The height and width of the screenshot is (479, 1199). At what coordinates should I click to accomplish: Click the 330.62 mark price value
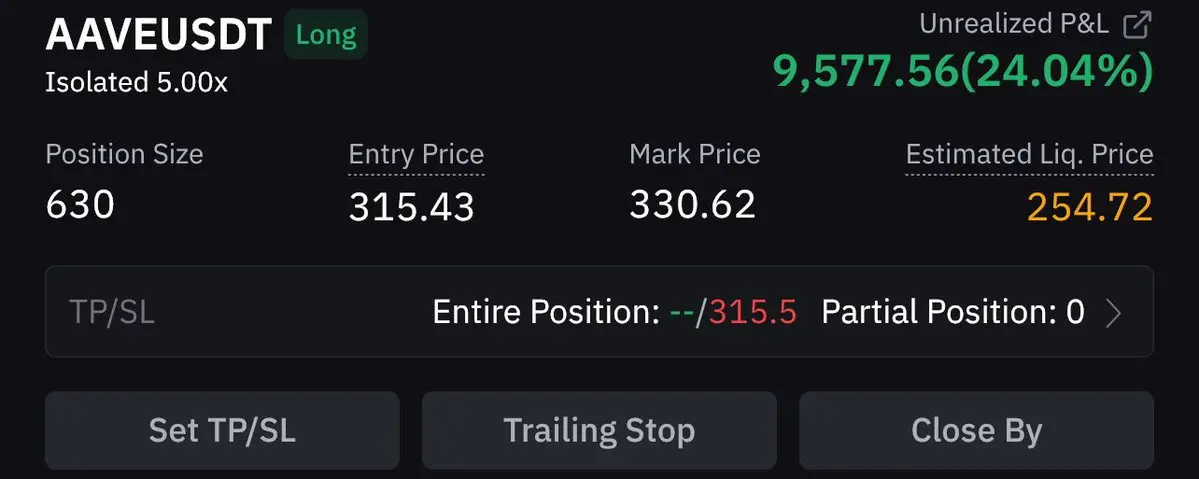tap(693, 205)
